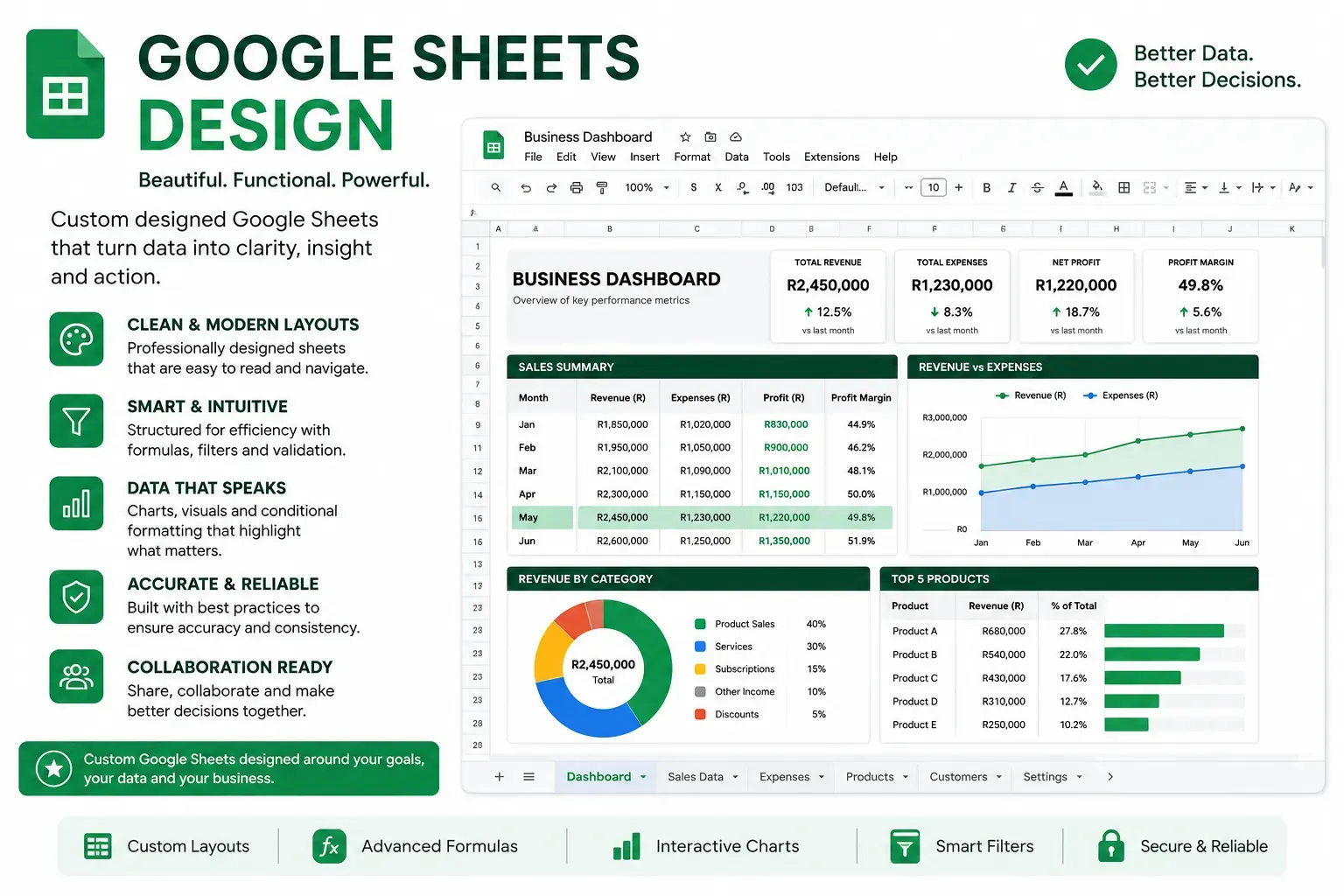Screen dimensions: 1344x896
Task: Click the vertical align icon
Action: click(1224, 187)
